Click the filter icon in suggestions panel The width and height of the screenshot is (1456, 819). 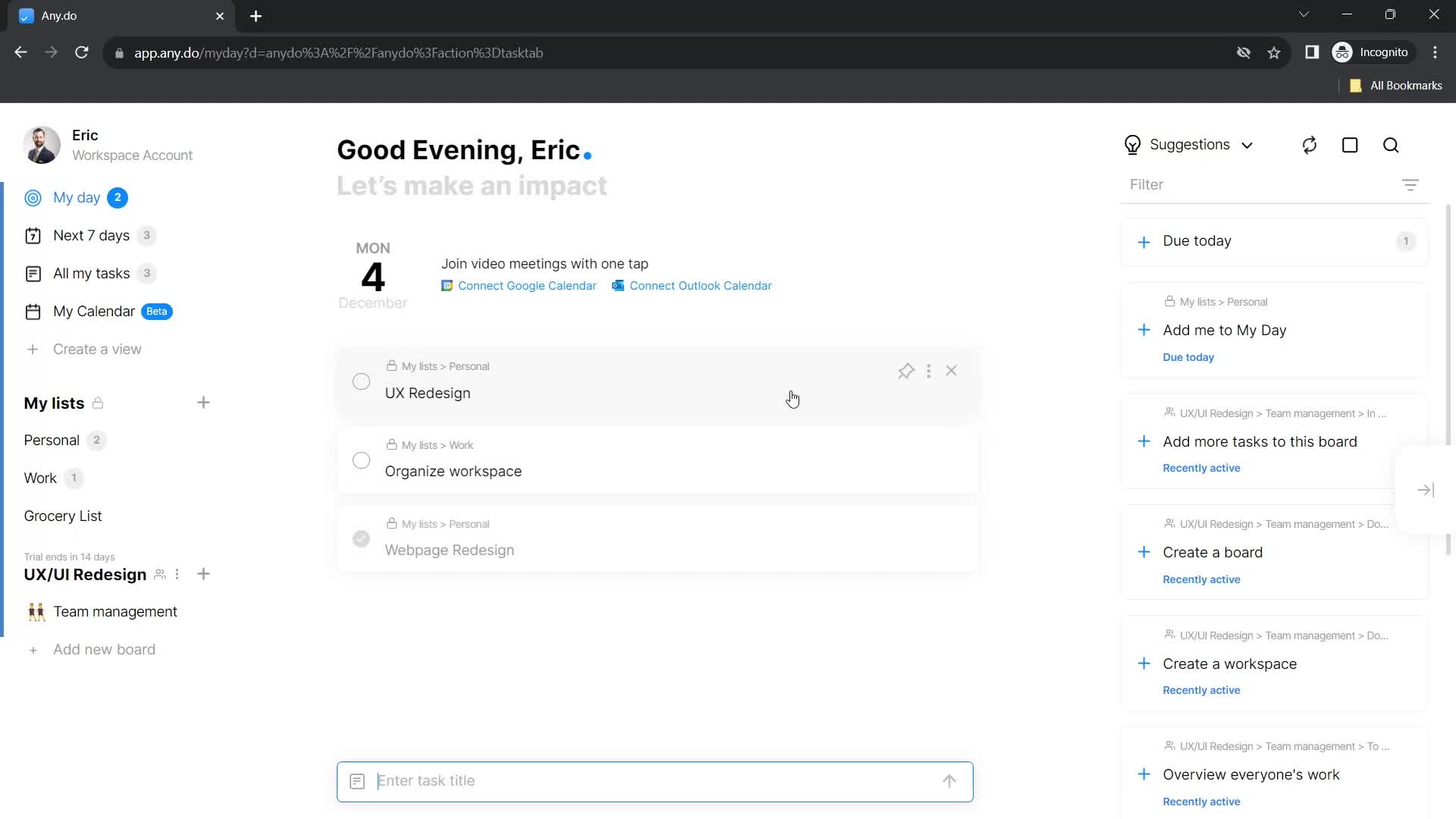[x=1410, y=185]
